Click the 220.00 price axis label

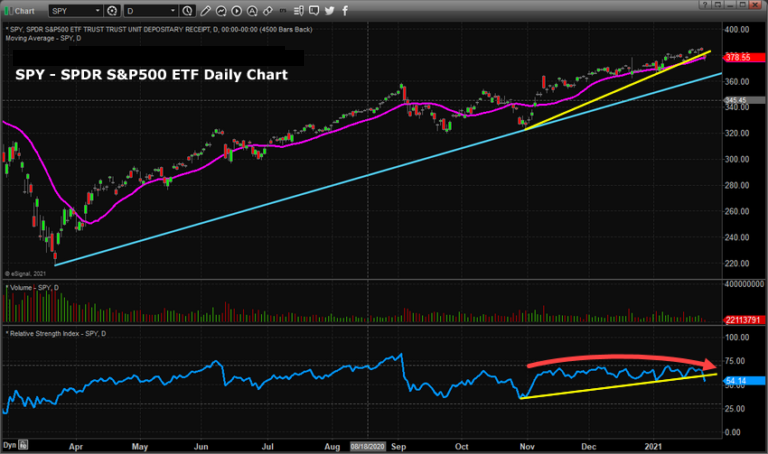737,263
